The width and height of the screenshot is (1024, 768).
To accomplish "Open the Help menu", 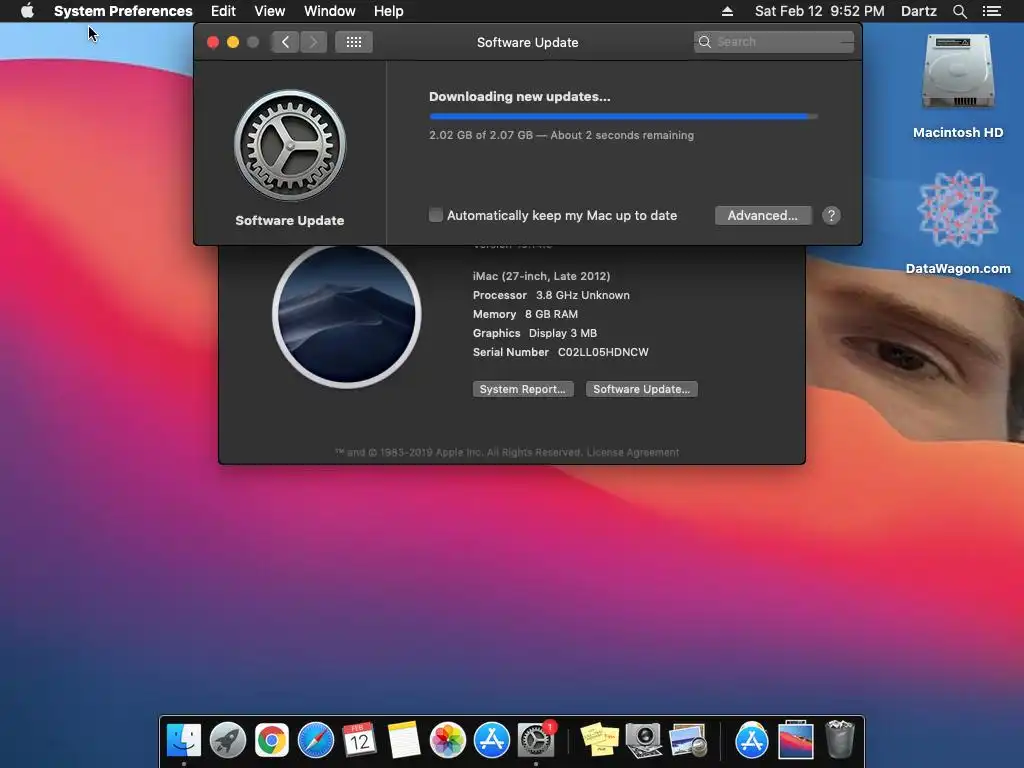I will (389, 11).
